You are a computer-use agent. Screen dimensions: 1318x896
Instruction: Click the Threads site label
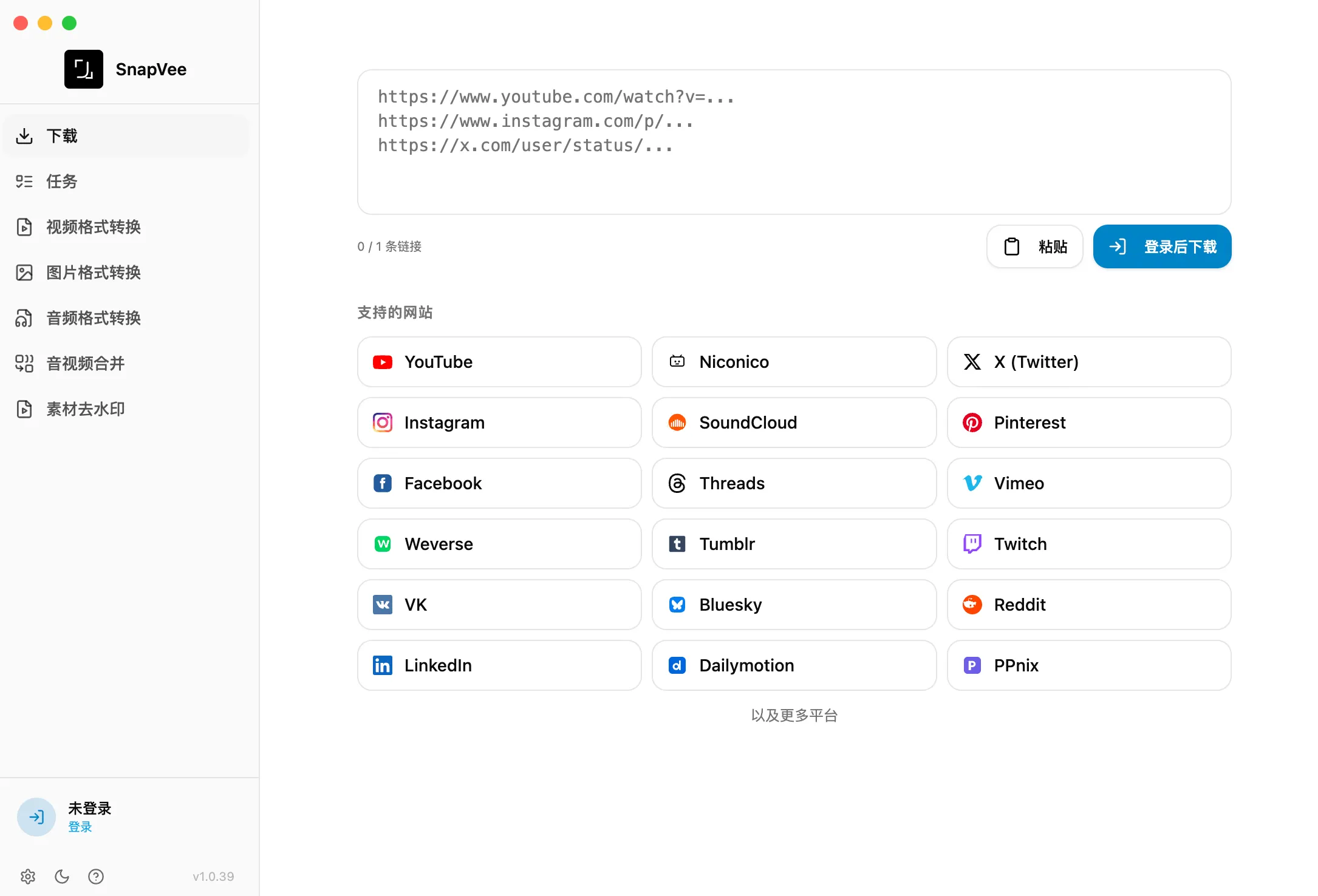pyautogui.click(x=732, y=483)
